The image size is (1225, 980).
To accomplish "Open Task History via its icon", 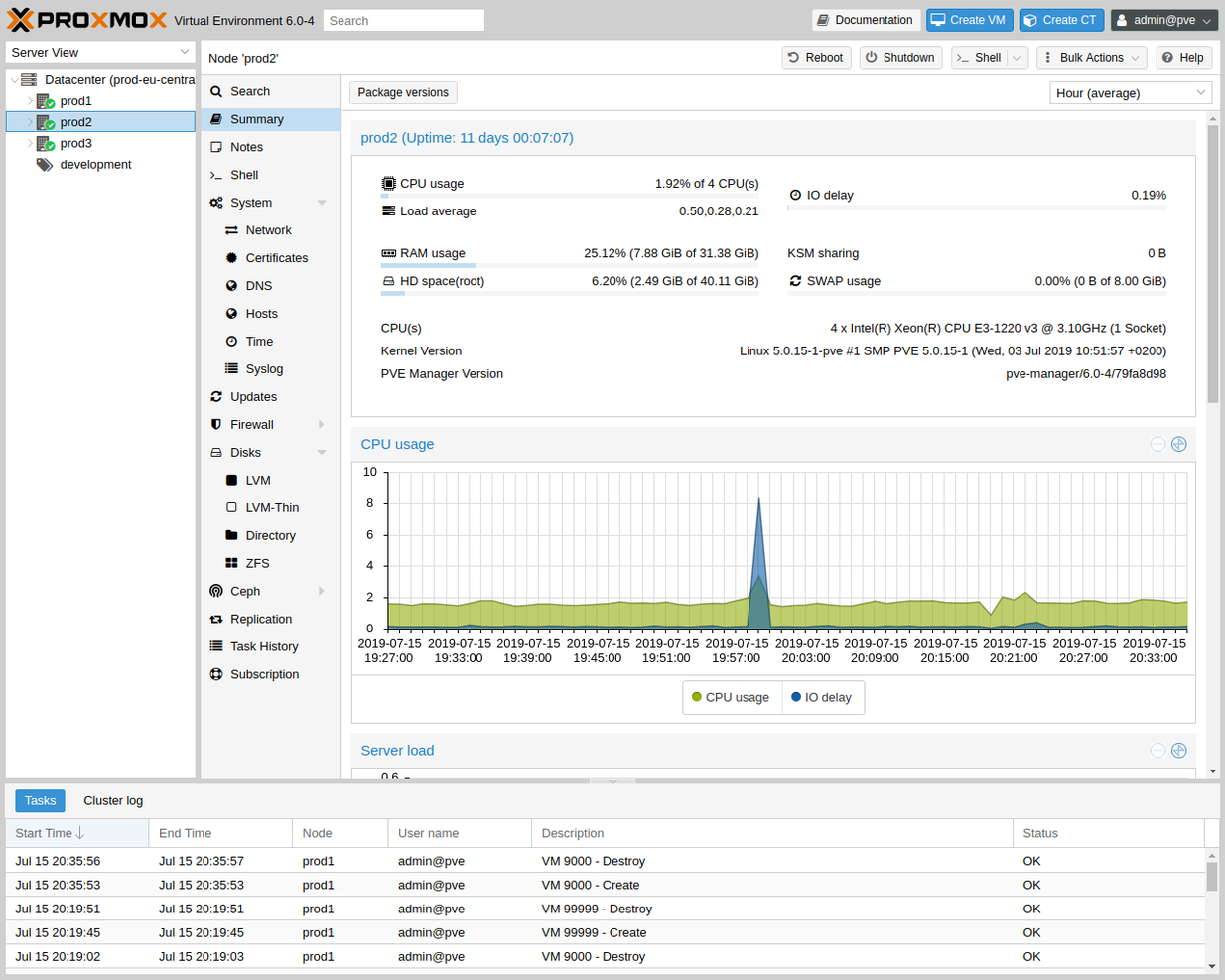I will 215,646.
